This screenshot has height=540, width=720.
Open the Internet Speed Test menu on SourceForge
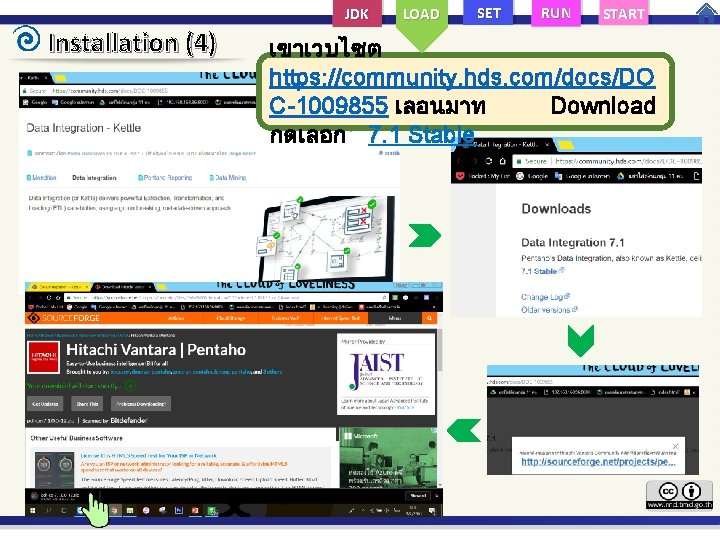coord(340,318)
